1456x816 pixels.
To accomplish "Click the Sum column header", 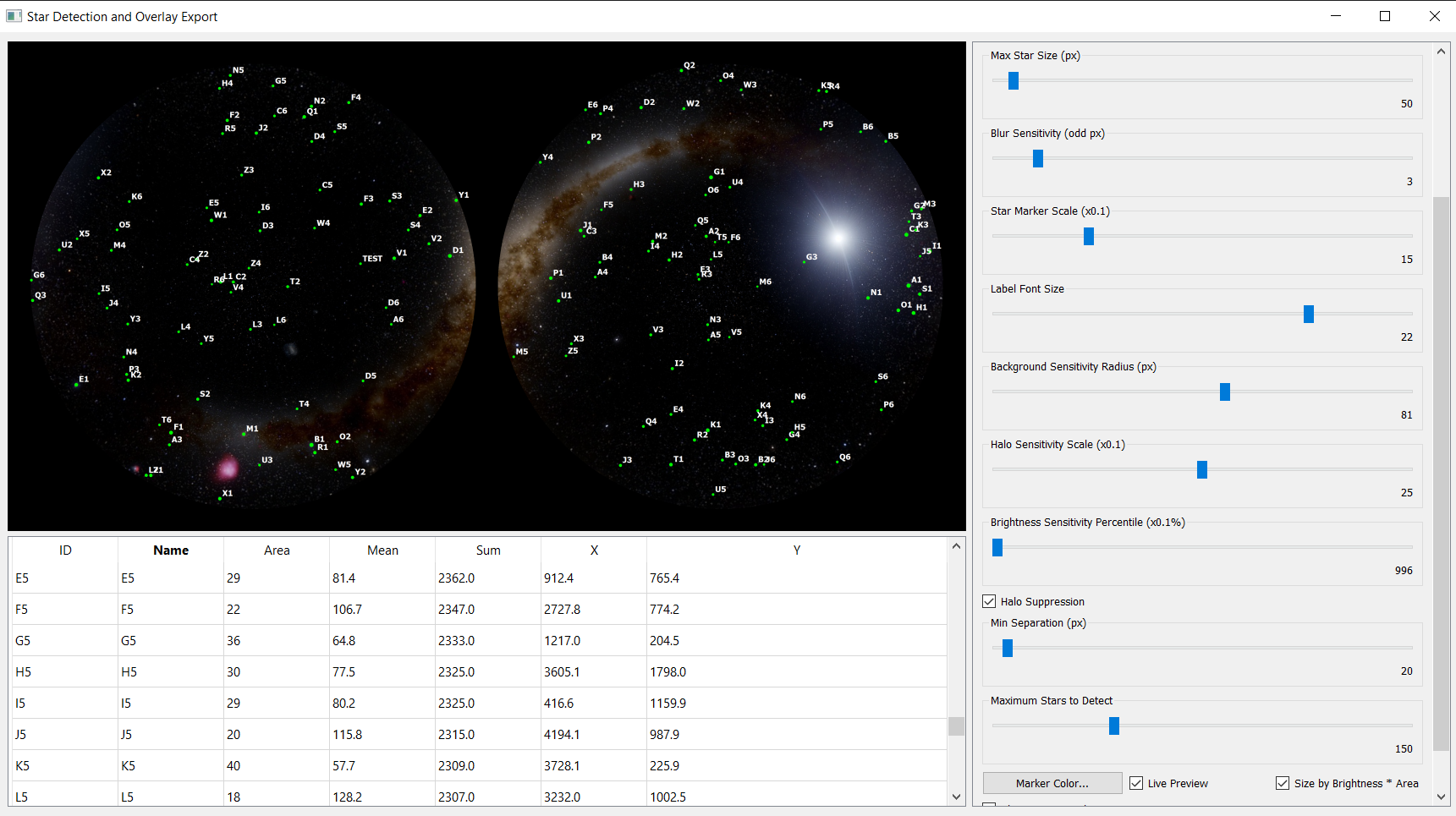I will pyautogui.click(x=488, y=550).
